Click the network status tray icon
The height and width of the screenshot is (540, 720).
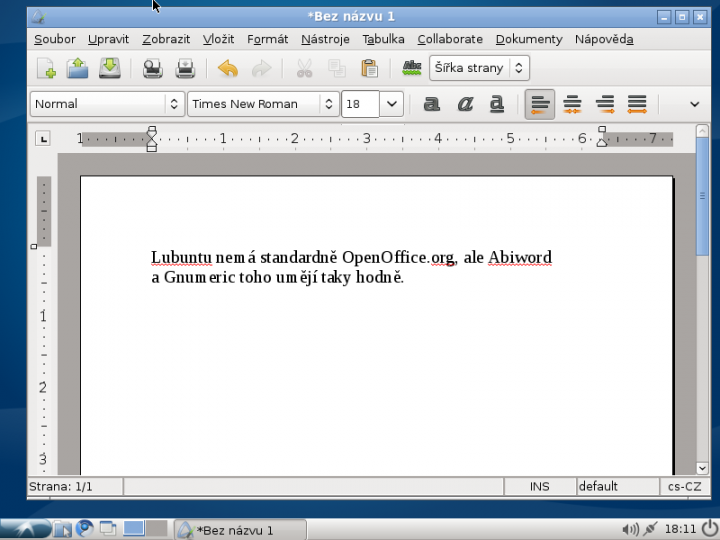pos(650,529)
